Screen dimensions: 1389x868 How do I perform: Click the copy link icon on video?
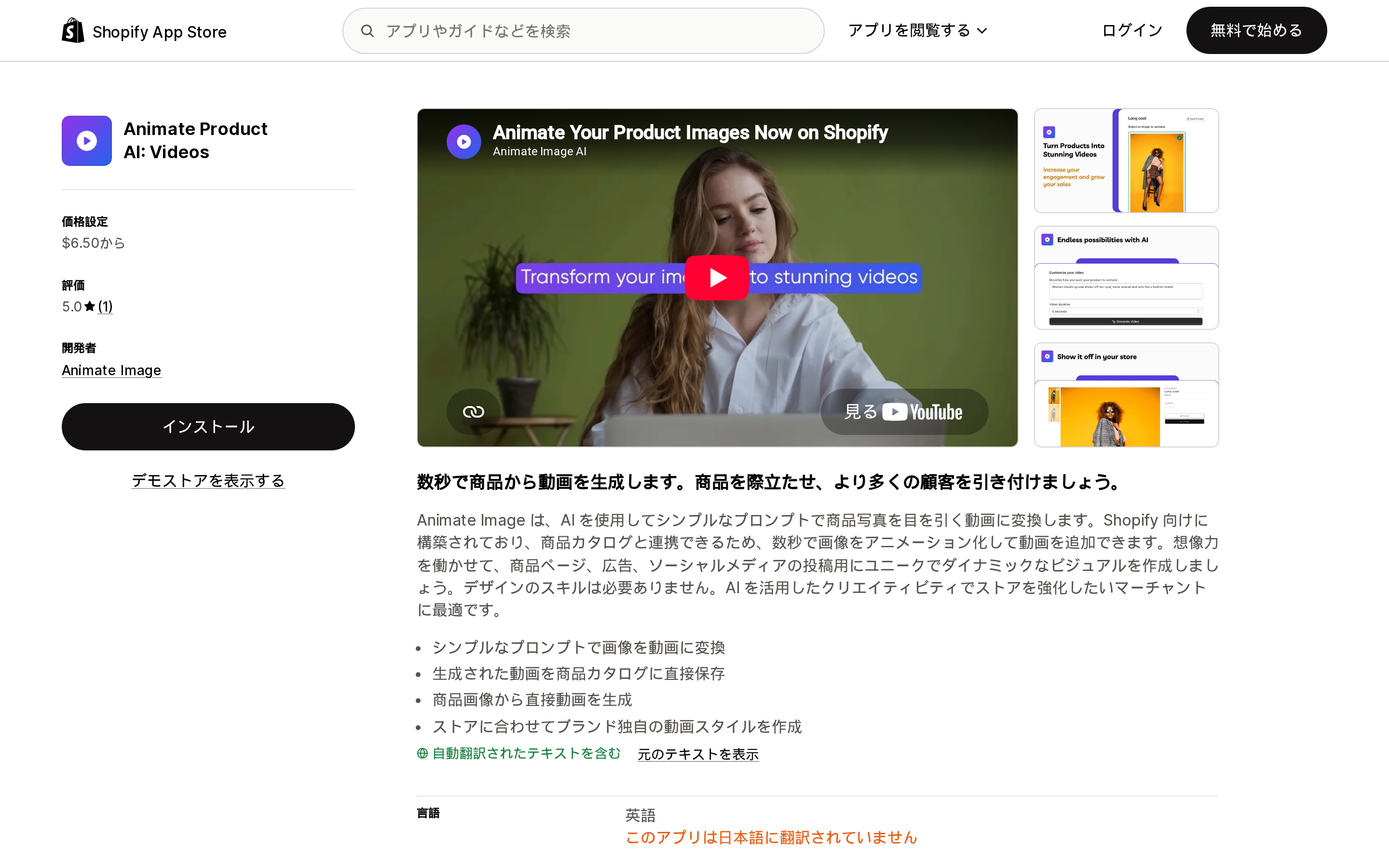click(x=474, y=412)
